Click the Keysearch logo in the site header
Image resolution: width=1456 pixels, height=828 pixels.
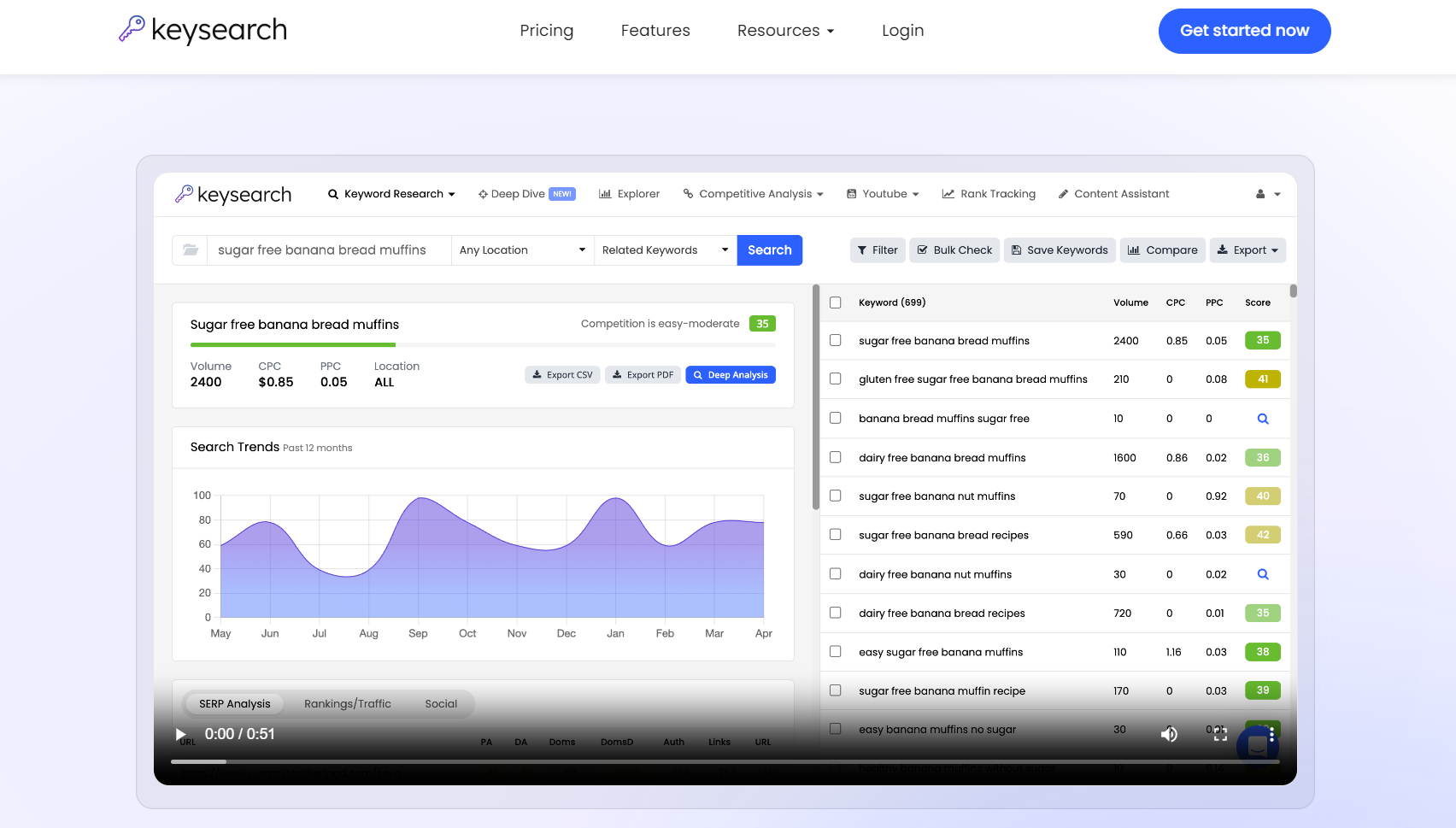pyautogui.click(x=203, y=30)
